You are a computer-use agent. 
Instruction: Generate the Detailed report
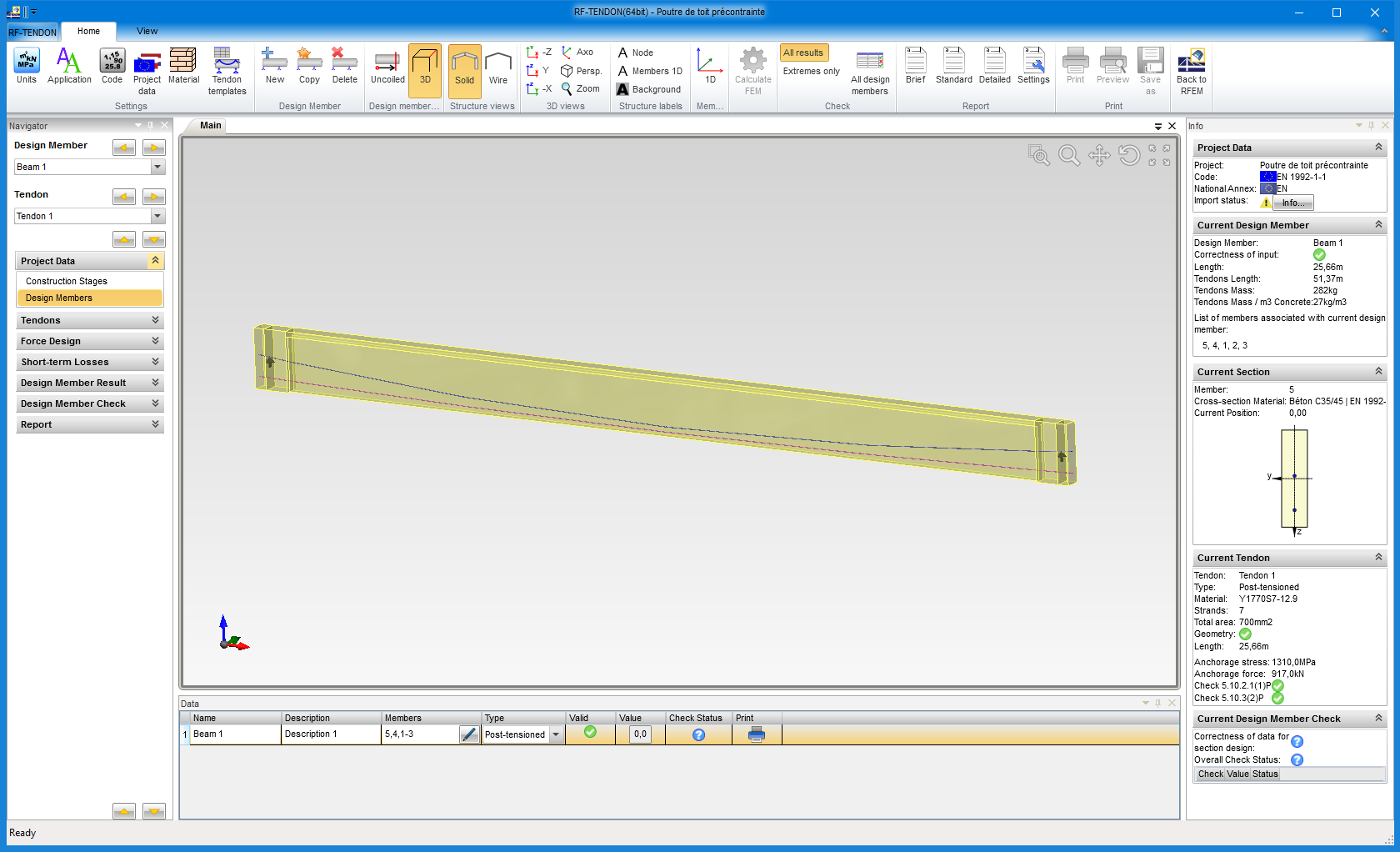pyautogui.click(x=994, y=66)
